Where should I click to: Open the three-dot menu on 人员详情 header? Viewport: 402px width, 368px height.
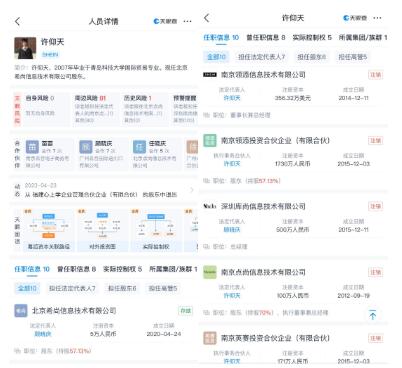click(187, 21)
